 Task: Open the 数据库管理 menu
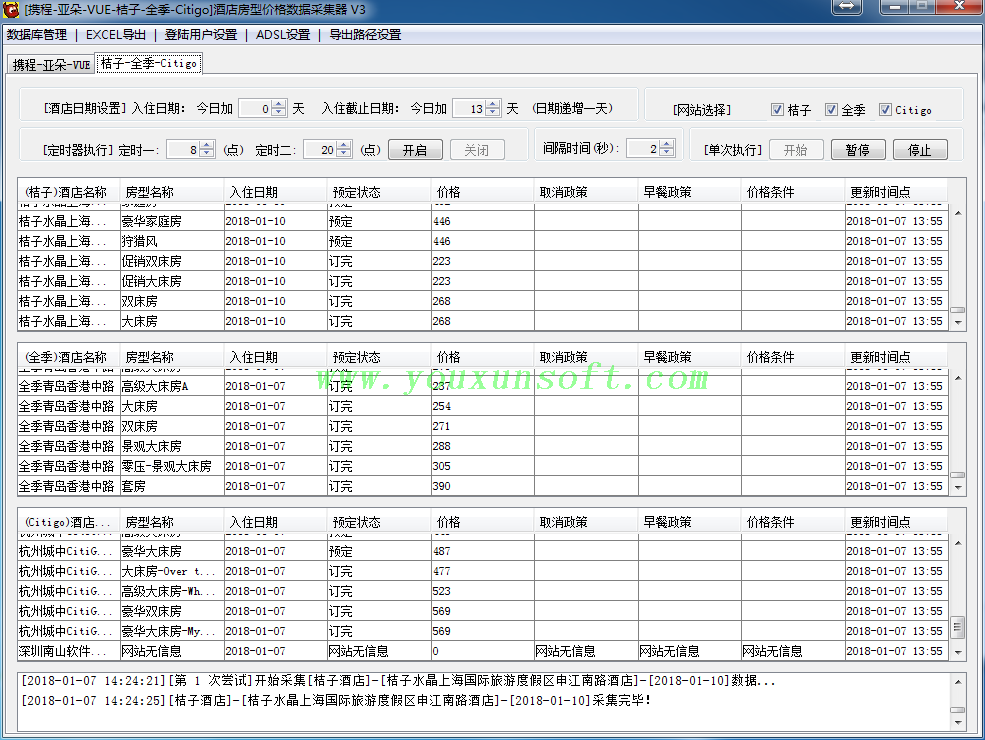[x=37, y=35]
